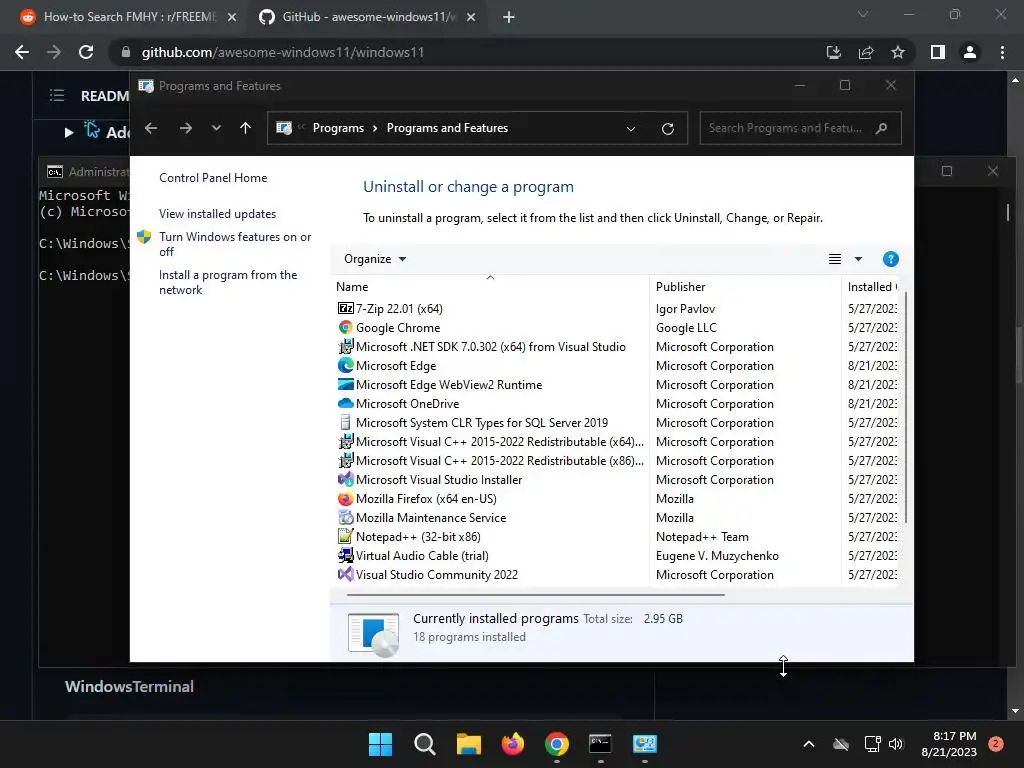Viewport: 1024px width, 768px height.
Task: Open the view options dropdown arrow
Action: click(x=858, y=259)
